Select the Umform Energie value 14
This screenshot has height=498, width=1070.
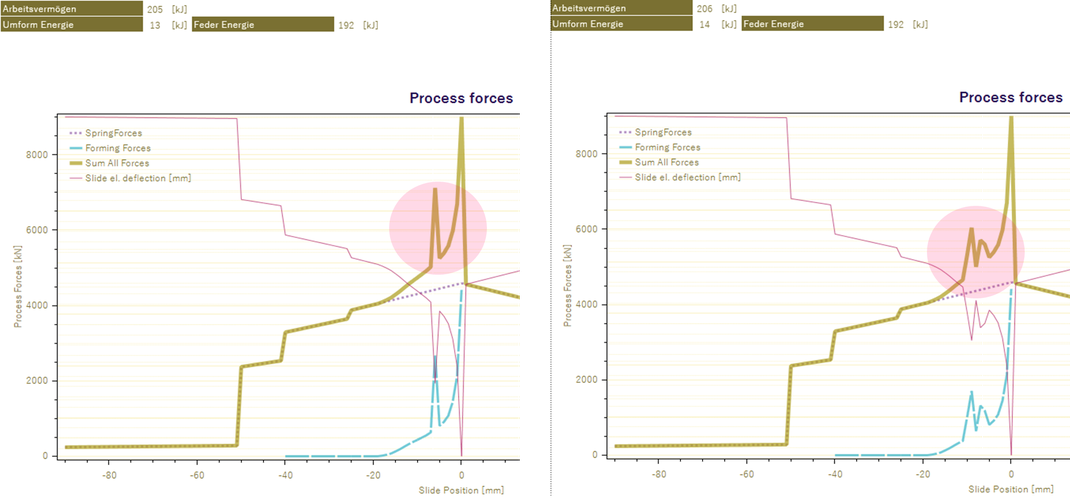point(704,25)
